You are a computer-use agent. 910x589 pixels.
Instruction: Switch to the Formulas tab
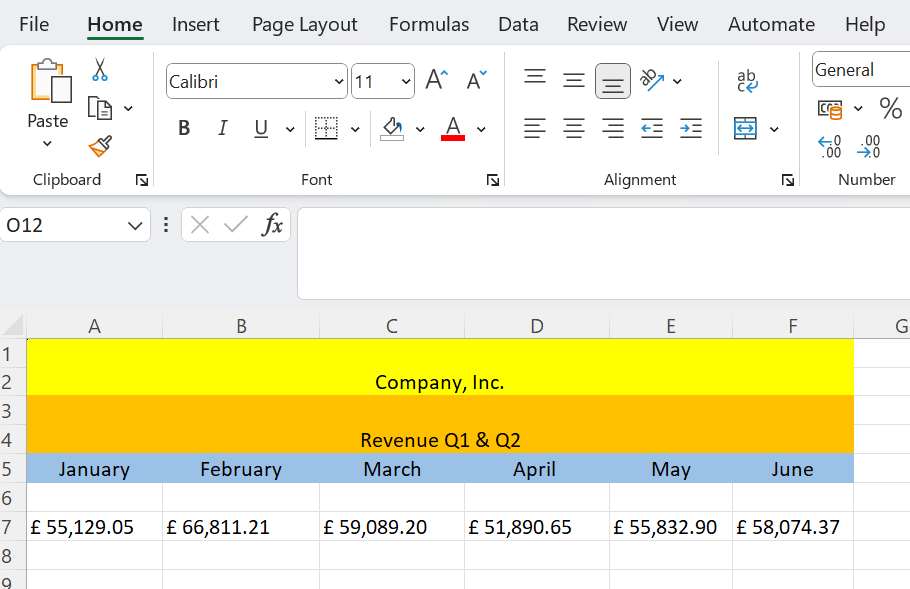429,24
